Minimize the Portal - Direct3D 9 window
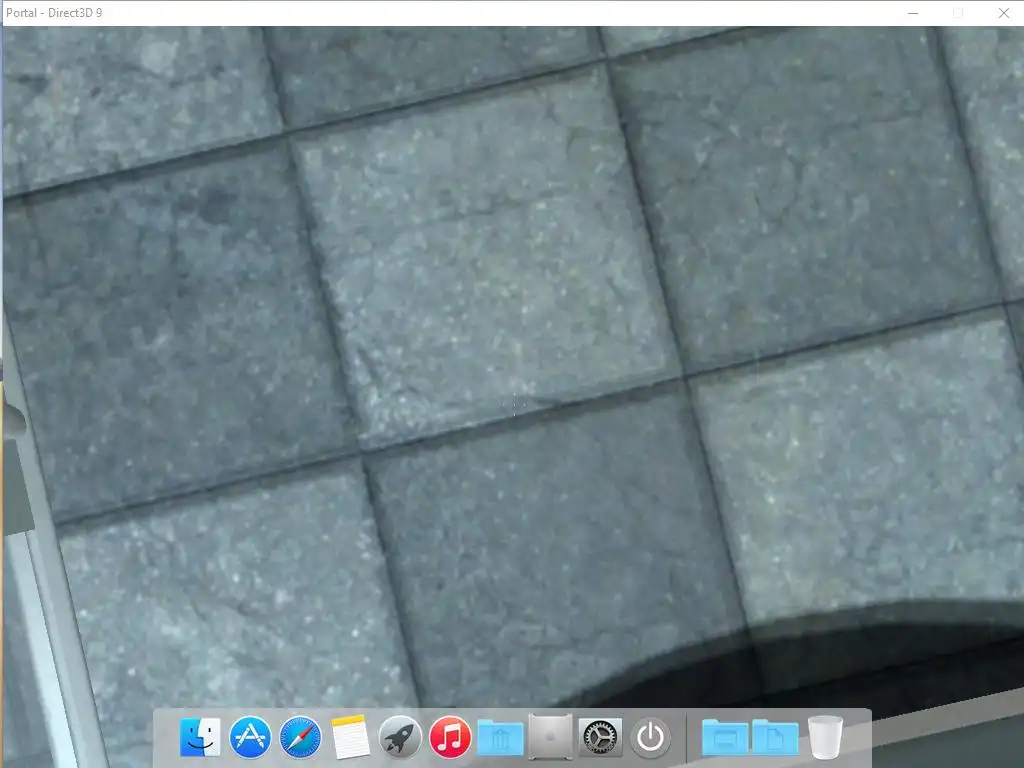This screenshot has width=1024, height=768. [x=913, y=13]
